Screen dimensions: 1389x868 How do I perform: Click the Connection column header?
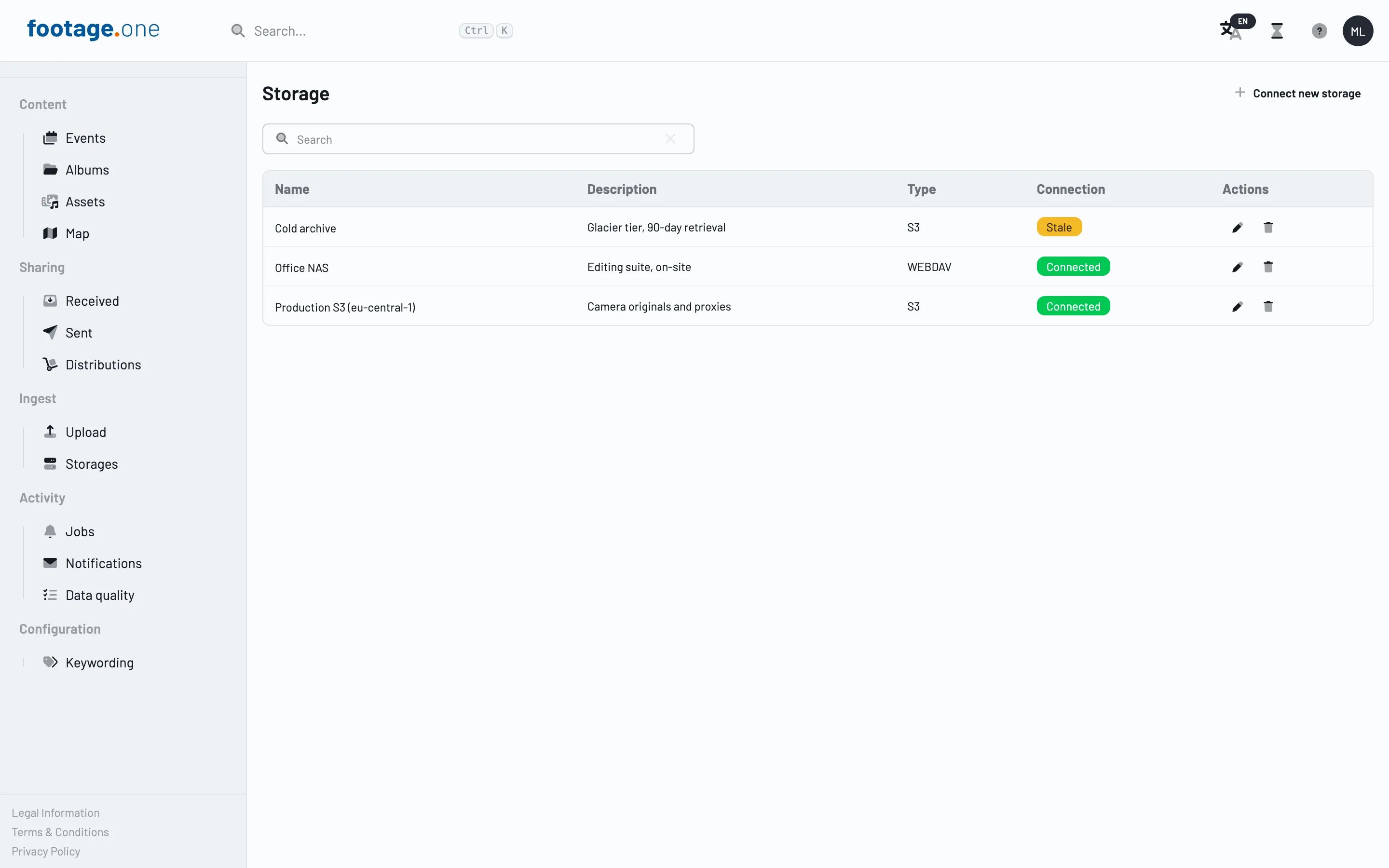coord(1071,190)
